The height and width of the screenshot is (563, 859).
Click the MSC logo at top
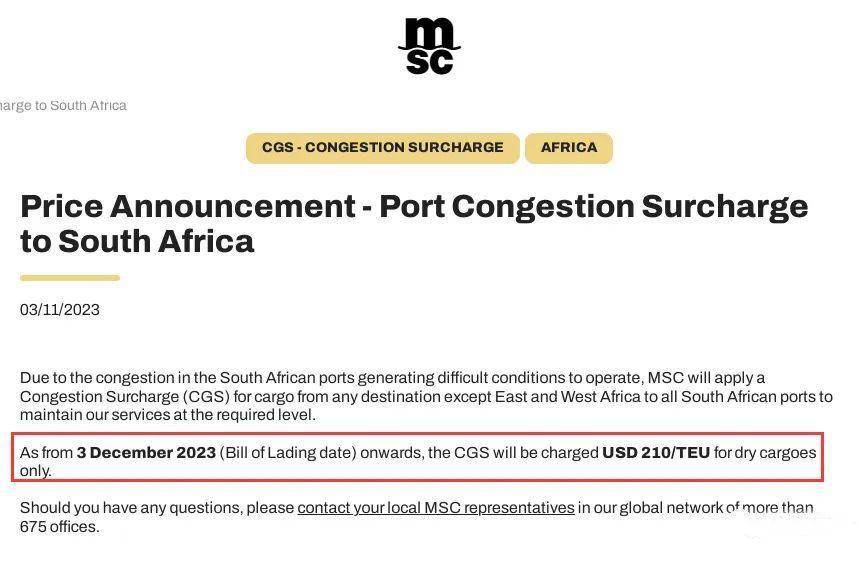point(429,46)
